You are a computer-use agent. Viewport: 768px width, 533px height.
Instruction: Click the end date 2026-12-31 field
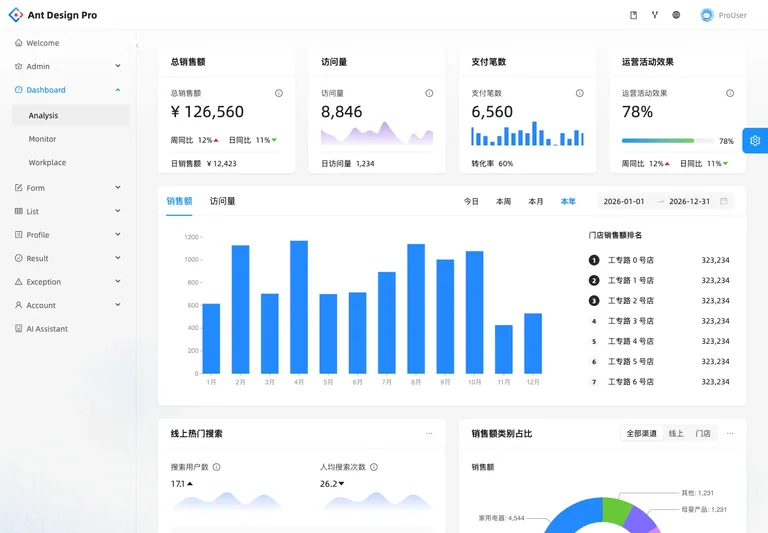point(689,201)
